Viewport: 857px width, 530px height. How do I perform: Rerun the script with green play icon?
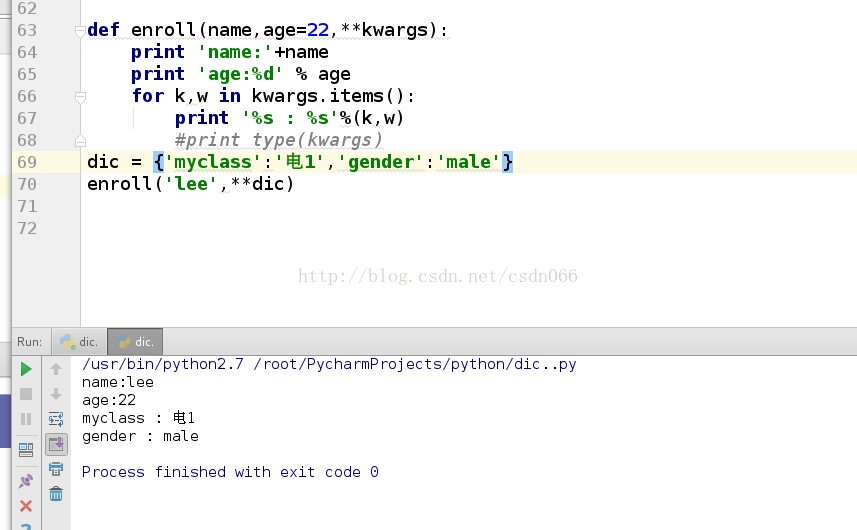pyautogui.click(x=26, y=369)
